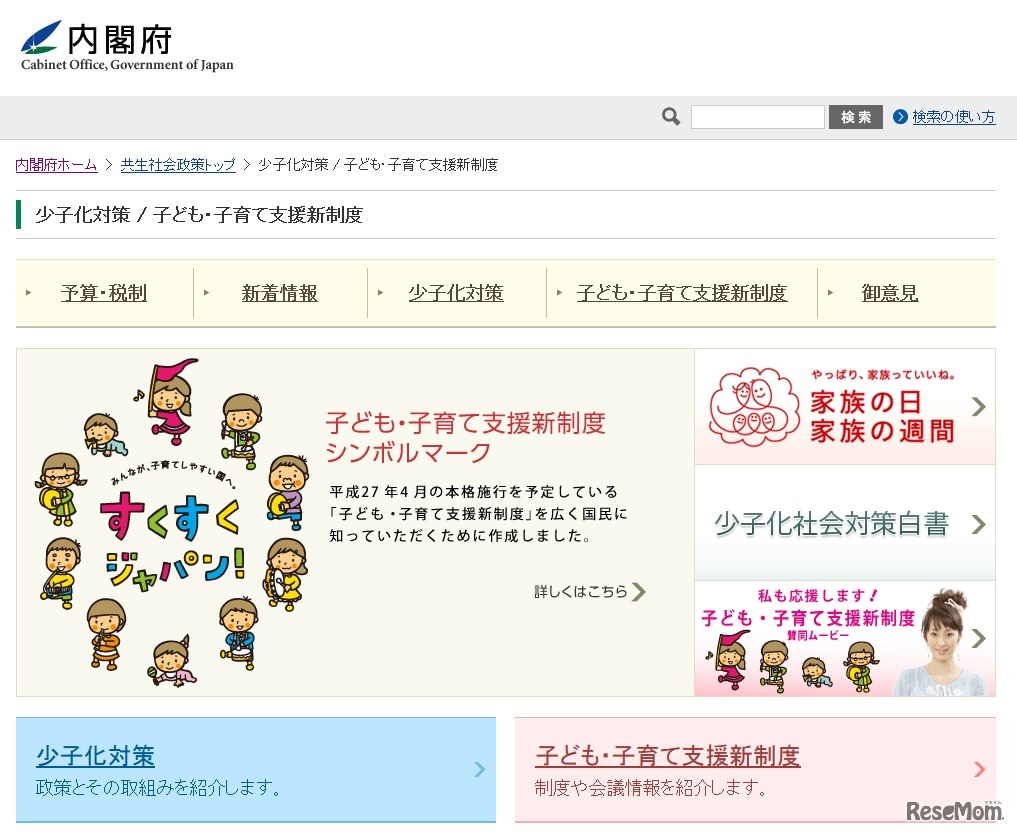The image size is (1017, 834).
Task: Click the chevron on the 子ども・子育て支援新制度 pink box
Action: coord(979,770)
